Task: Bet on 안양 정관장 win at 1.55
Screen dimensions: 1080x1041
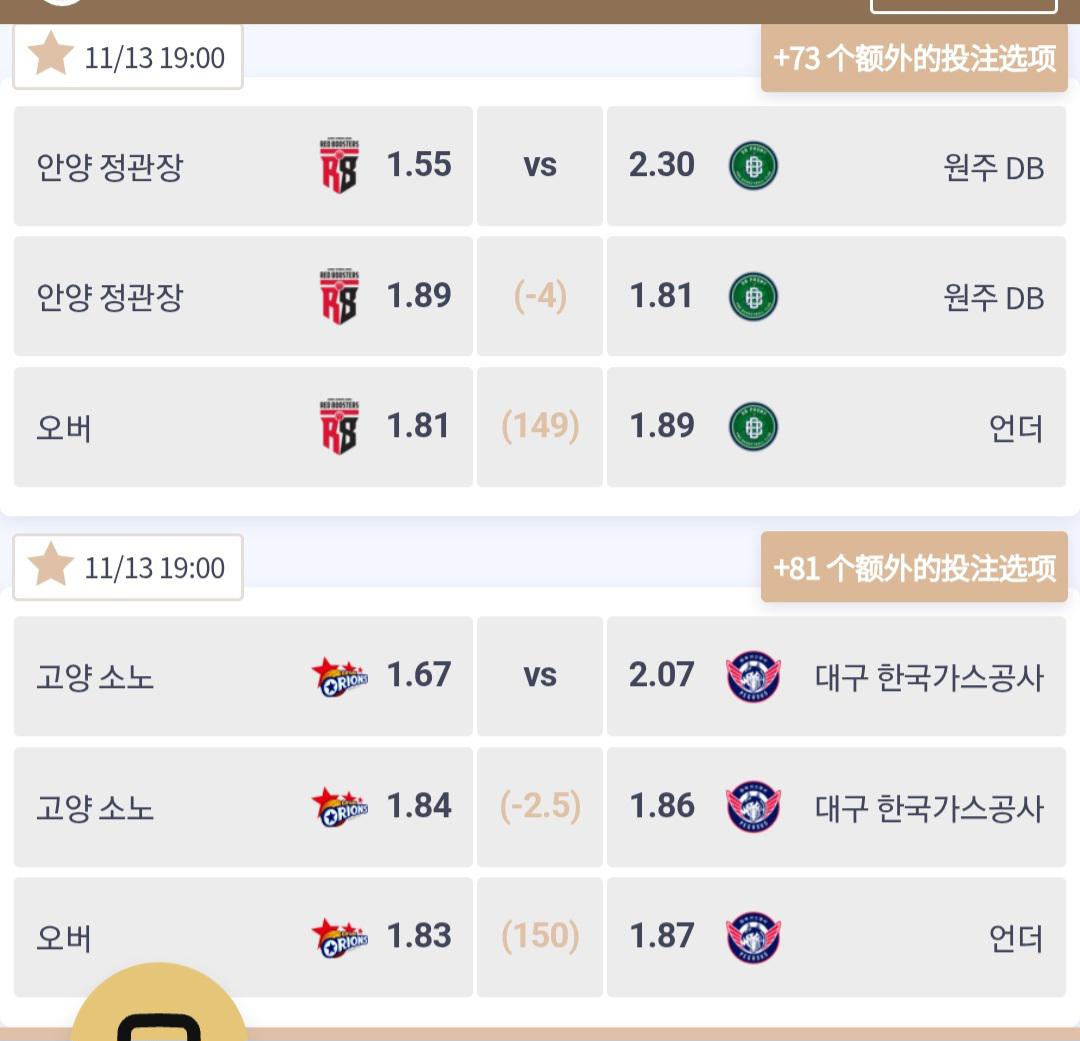Action: [x=243, y=166]
